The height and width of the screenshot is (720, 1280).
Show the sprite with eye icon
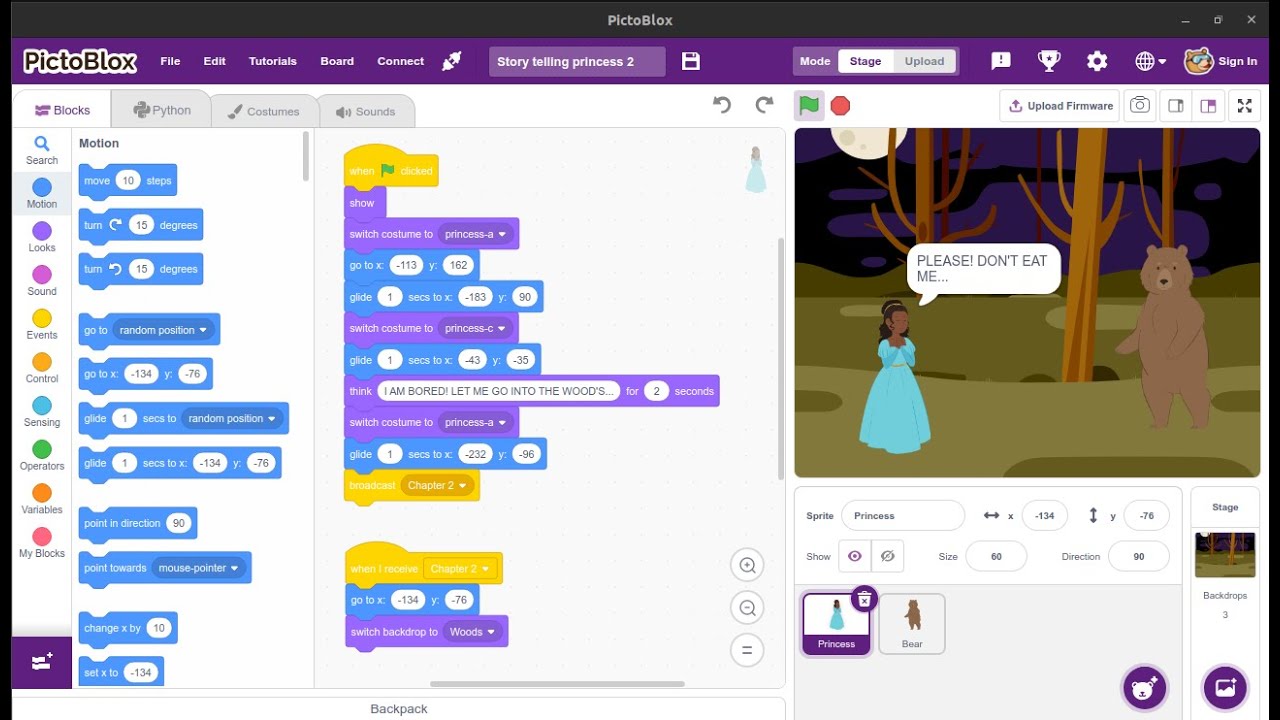point(854,556)
